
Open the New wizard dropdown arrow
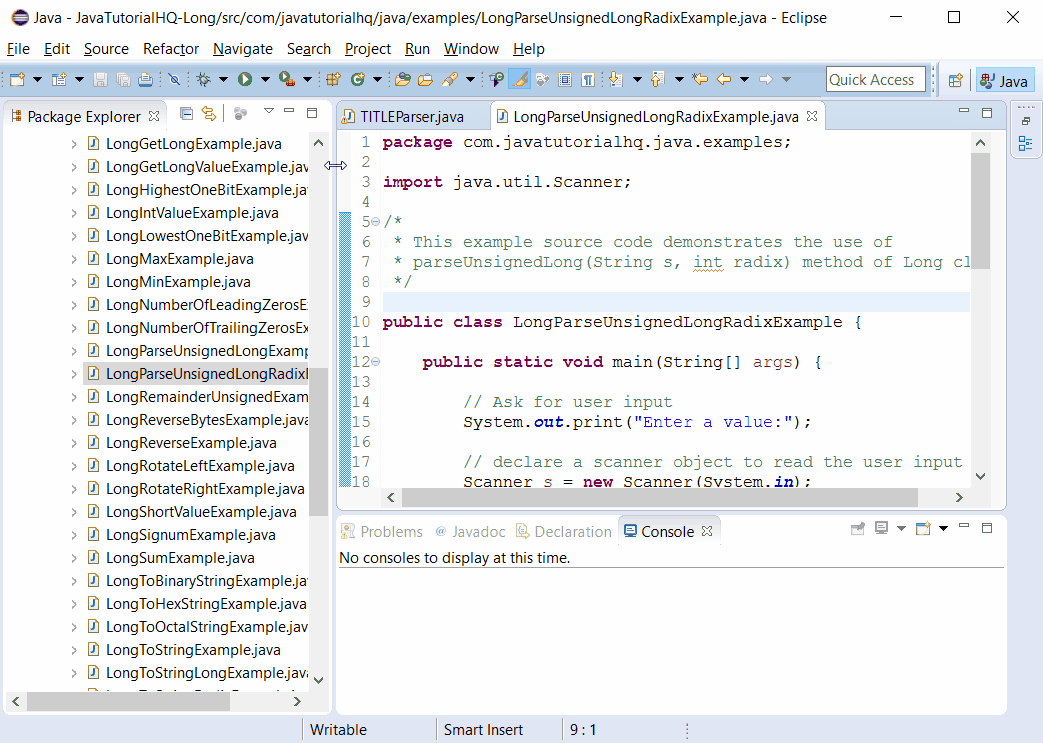click(37, 80)
